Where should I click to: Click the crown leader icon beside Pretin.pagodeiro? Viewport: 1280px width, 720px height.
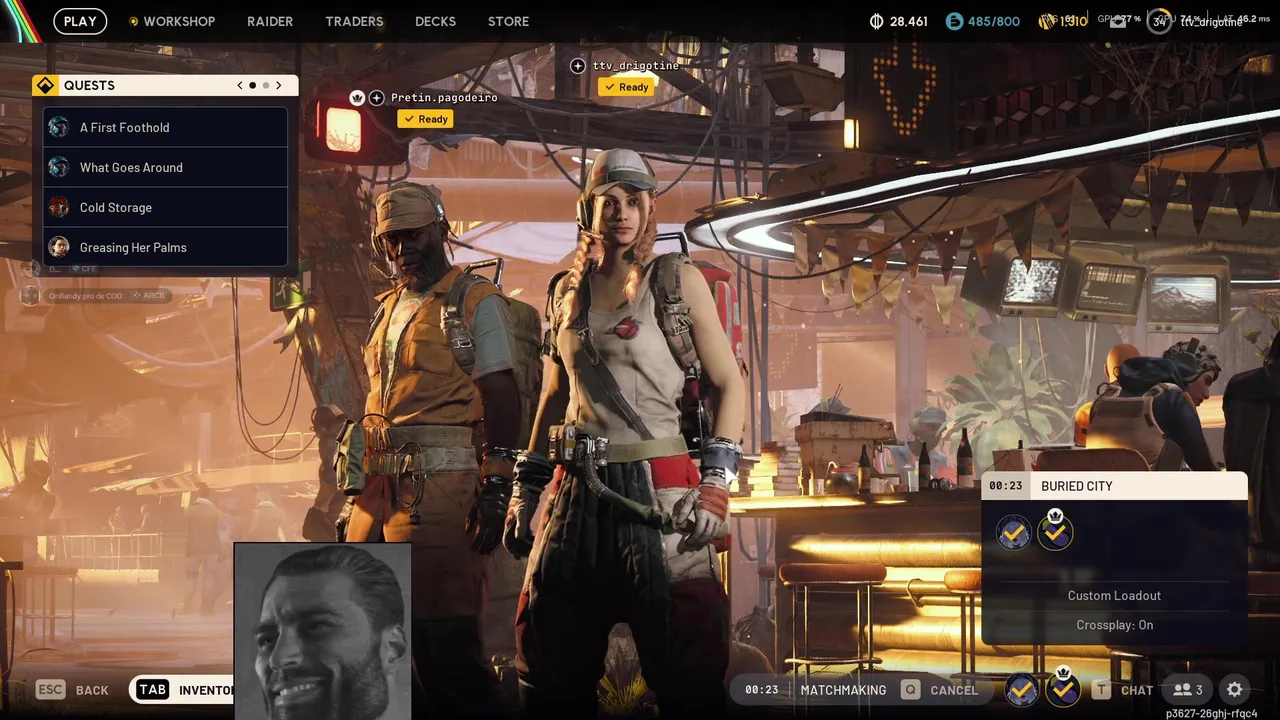pos(357,97)
